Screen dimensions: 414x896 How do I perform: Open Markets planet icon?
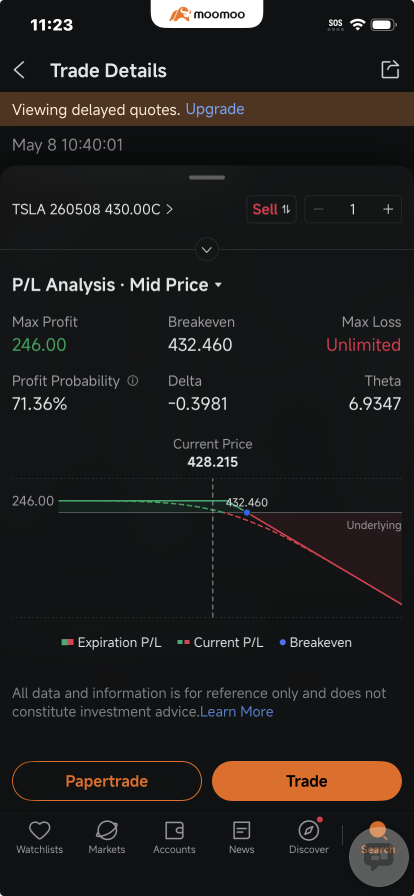(x=106, y=830)
